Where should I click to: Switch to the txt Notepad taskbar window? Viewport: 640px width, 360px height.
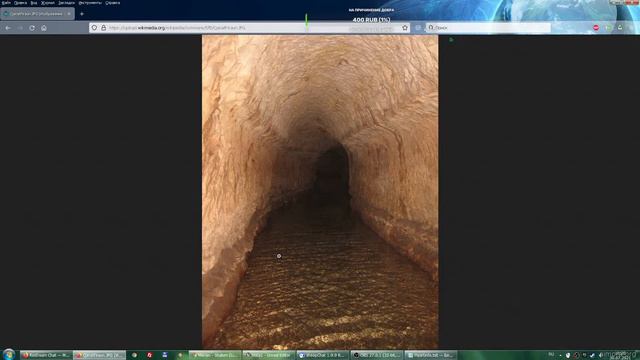[431, 355]
